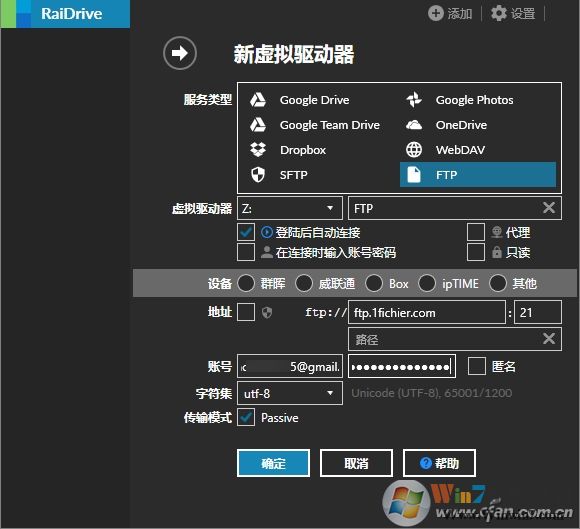Viewport: 580px width, 529px height.
Task: Open settings via the gear icon
Action: click(499, 14)
